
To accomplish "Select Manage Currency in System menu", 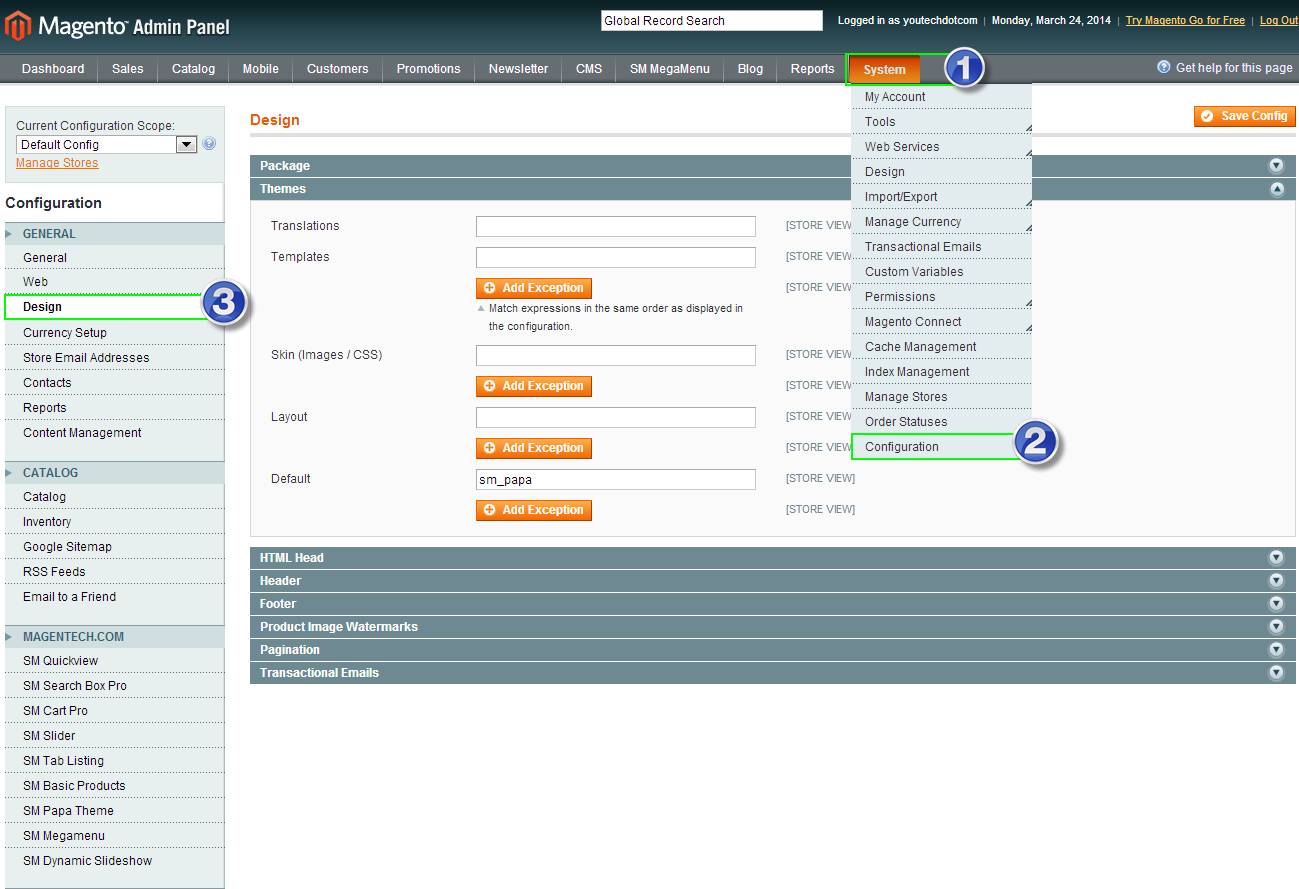I will pyautogui.click(x=941, y=222).
